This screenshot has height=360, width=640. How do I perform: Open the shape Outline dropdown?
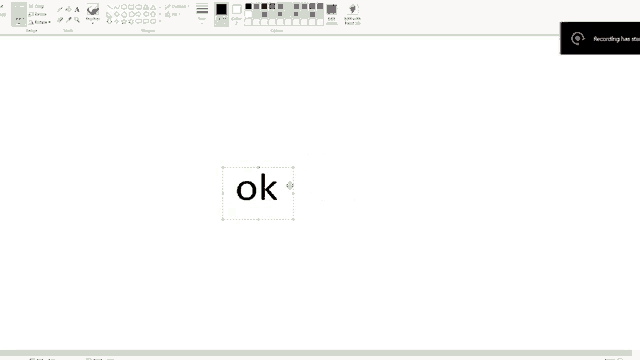click(x=177, y=7)
